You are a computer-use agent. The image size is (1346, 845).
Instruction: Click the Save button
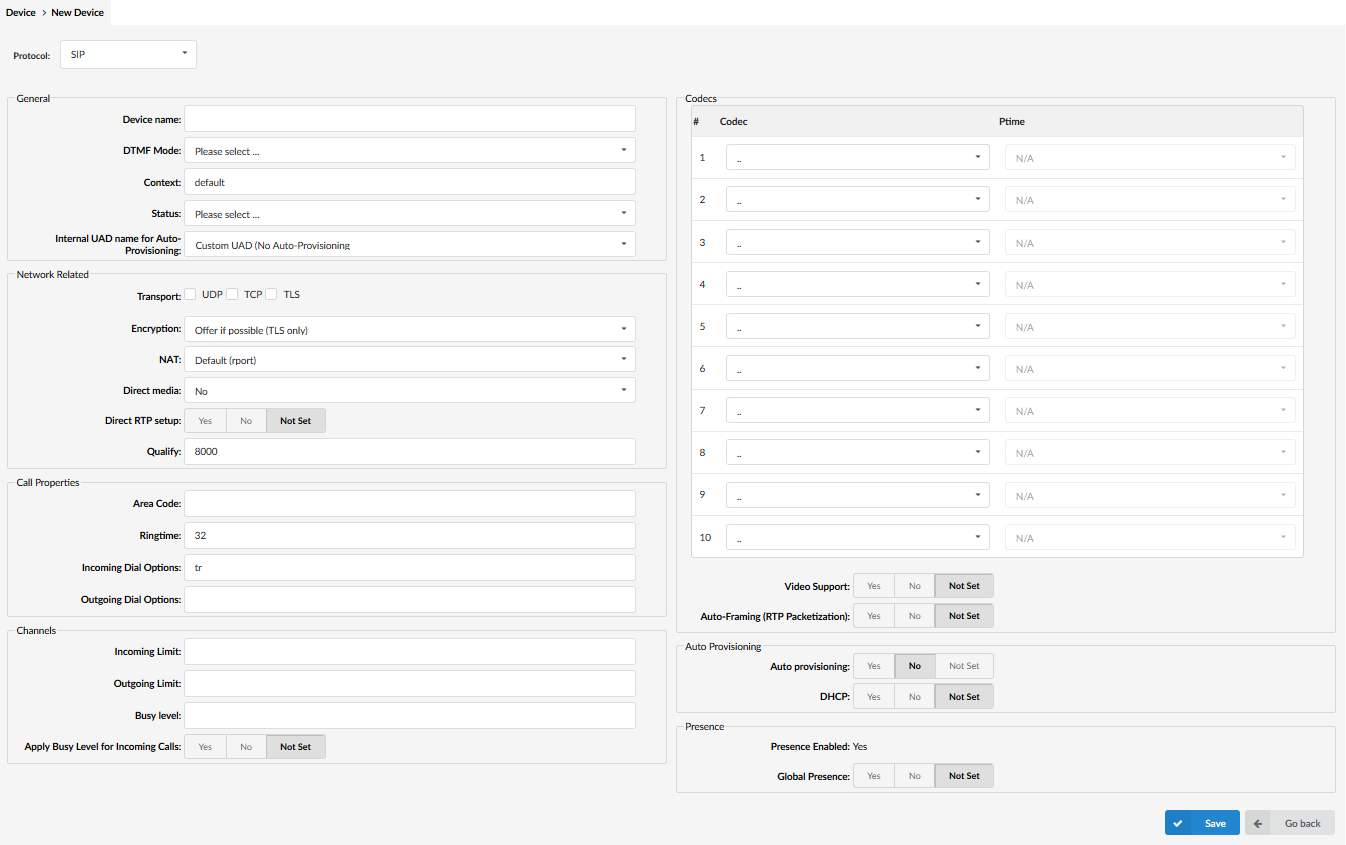tap(1202, 823)
